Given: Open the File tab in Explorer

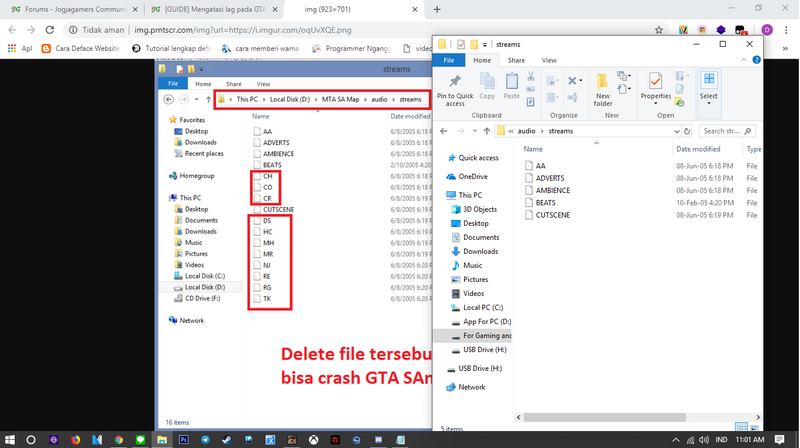Looking at the screenshot, I should pos(448,60).
